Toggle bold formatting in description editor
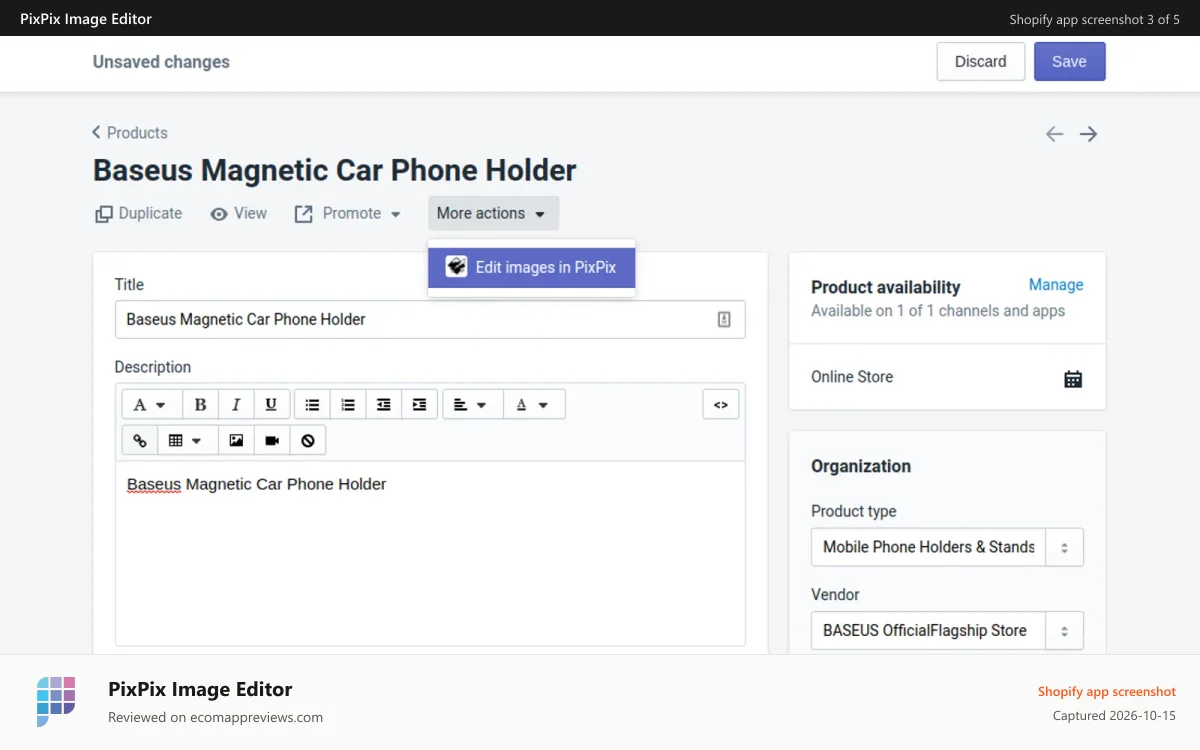Screen dimensions: 1200x750 (200, 405)
